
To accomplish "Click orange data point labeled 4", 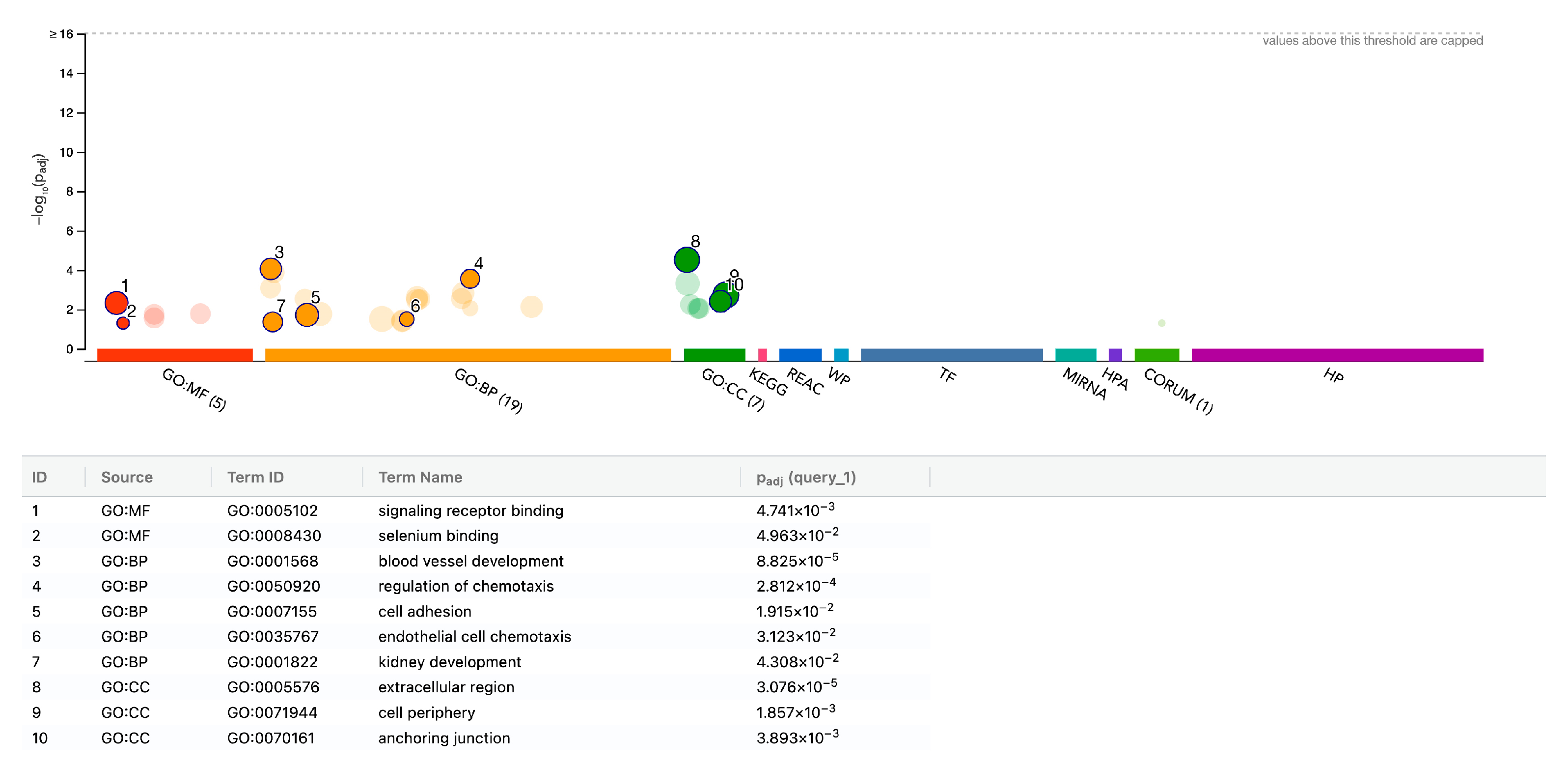I will 469,279.
